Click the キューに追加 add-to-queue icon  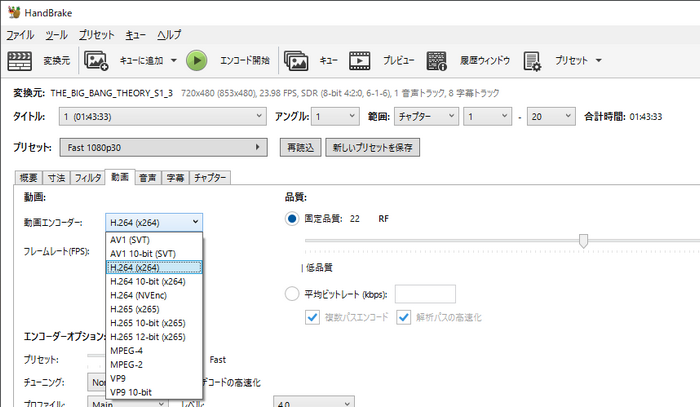pyautogui.click(x=96, y=61)
